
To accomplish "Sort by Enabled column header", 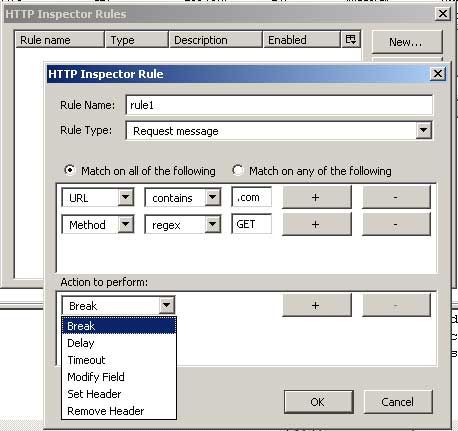I will (302, 40).
